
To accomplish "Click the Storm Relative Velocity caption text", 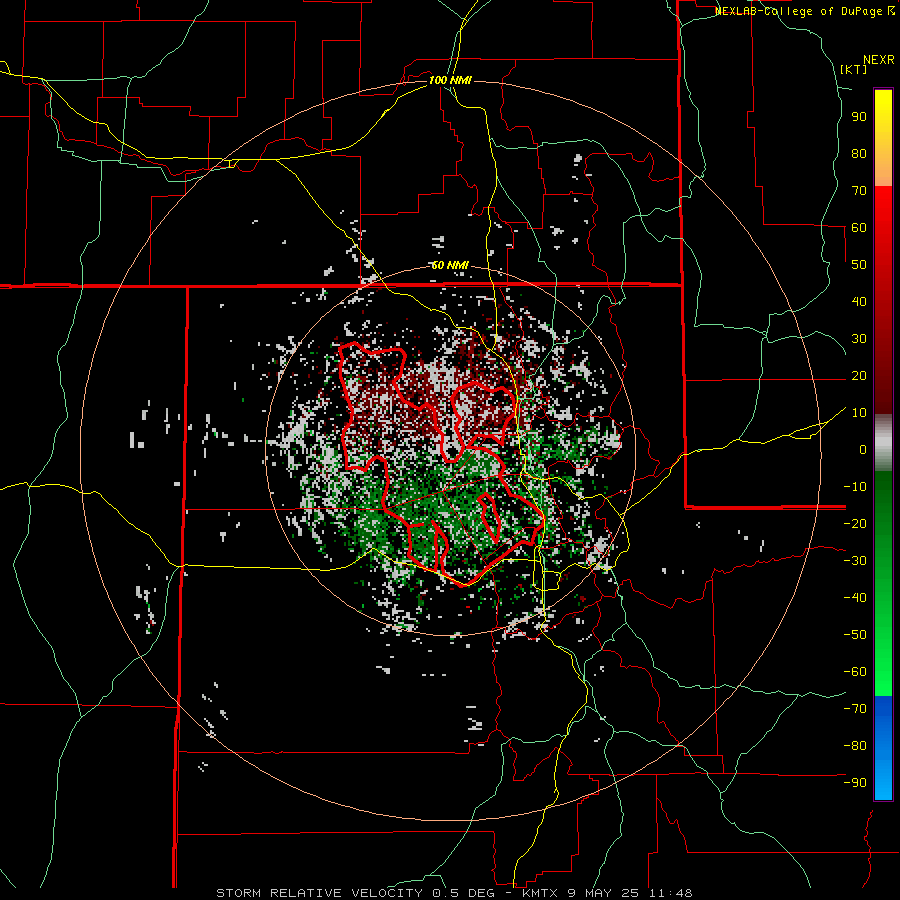I will (x=453, y=893).
